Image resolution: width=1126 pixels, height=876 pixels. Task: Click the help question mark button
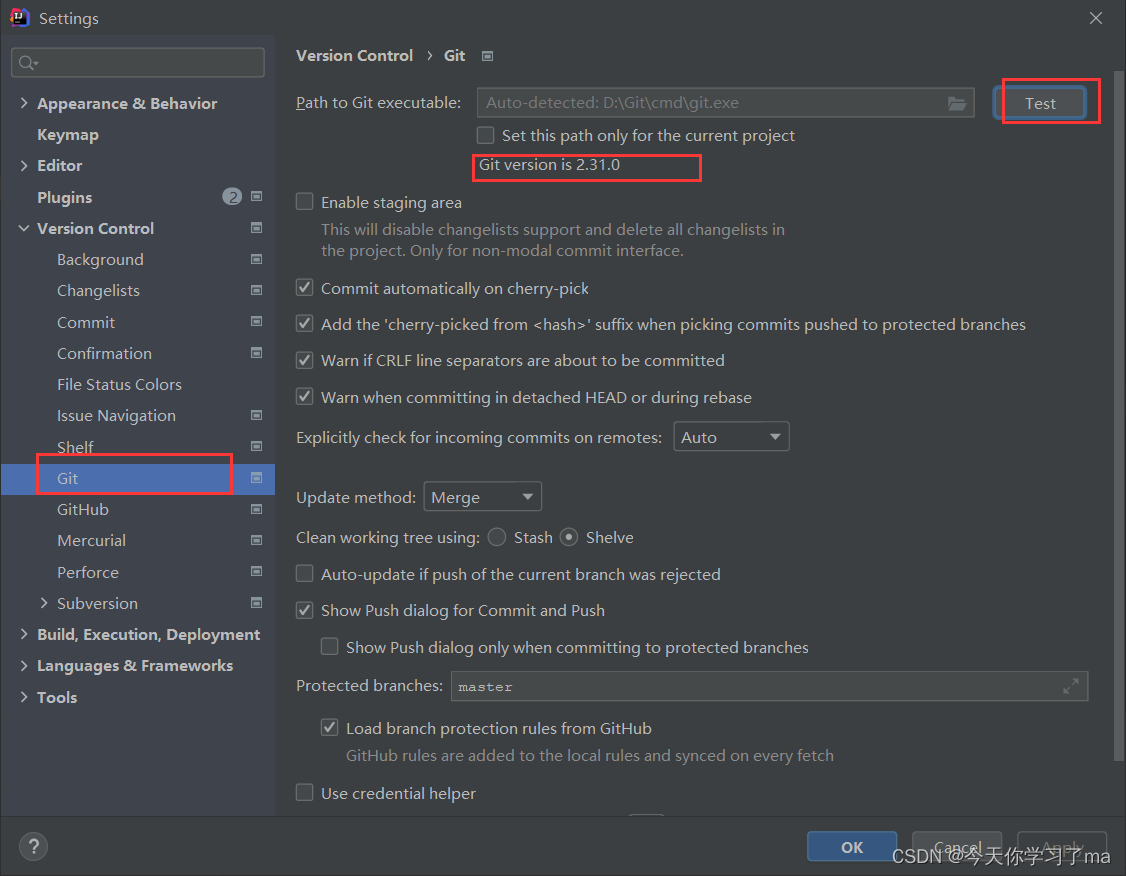pyautogui.click(x=33, y=846)
